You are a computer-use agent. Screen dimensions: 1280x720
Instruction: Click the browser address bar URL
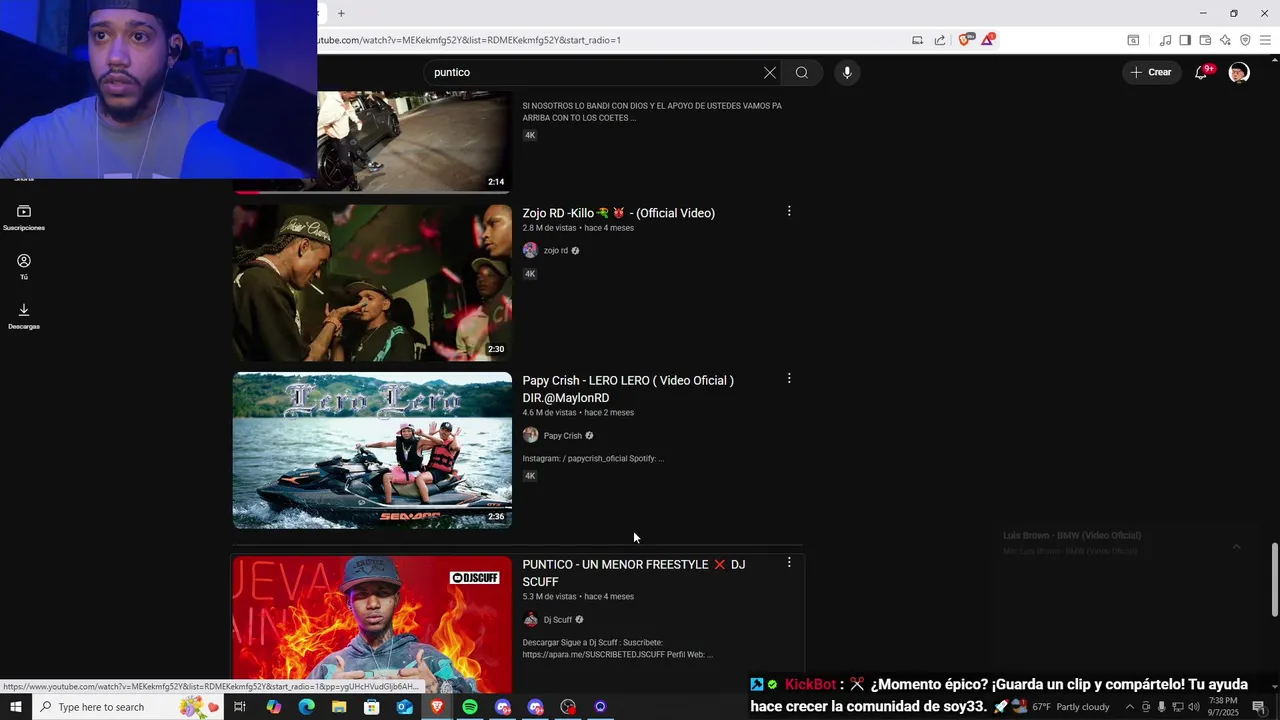point(469,40)
